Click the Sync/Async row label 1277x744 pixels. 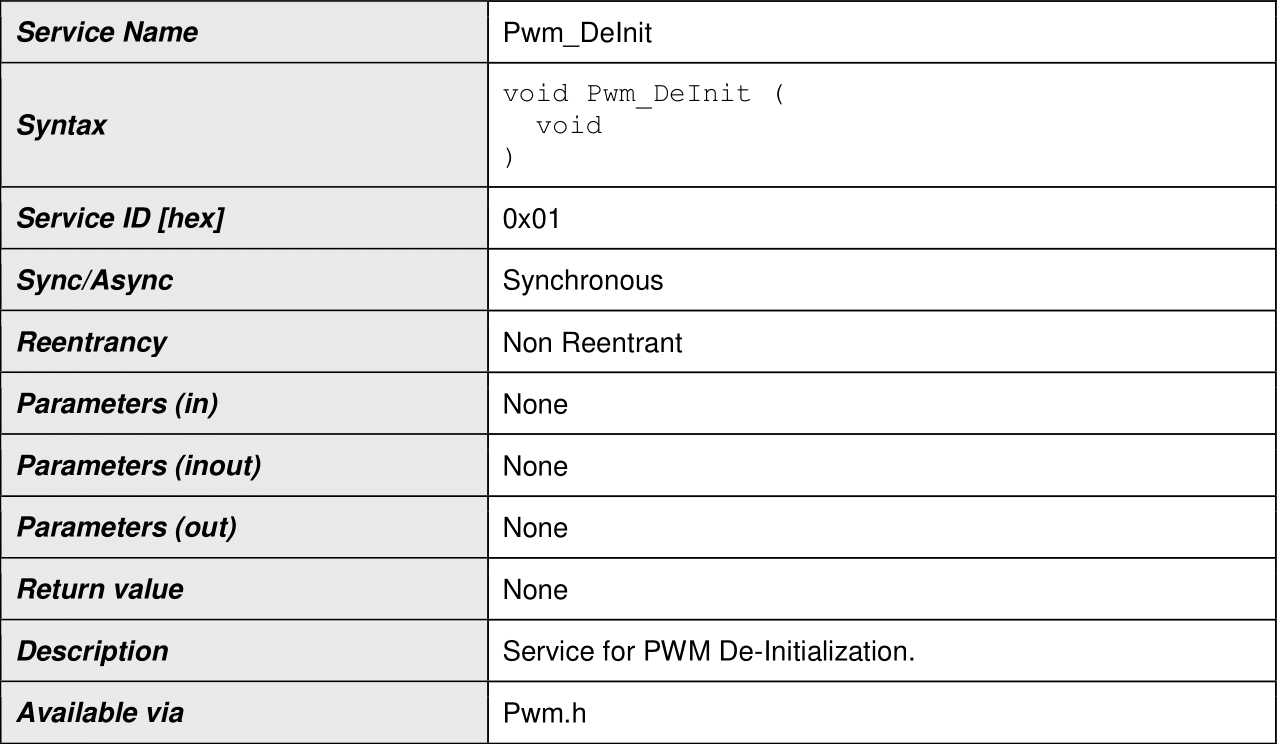click(x=95, y=280)
